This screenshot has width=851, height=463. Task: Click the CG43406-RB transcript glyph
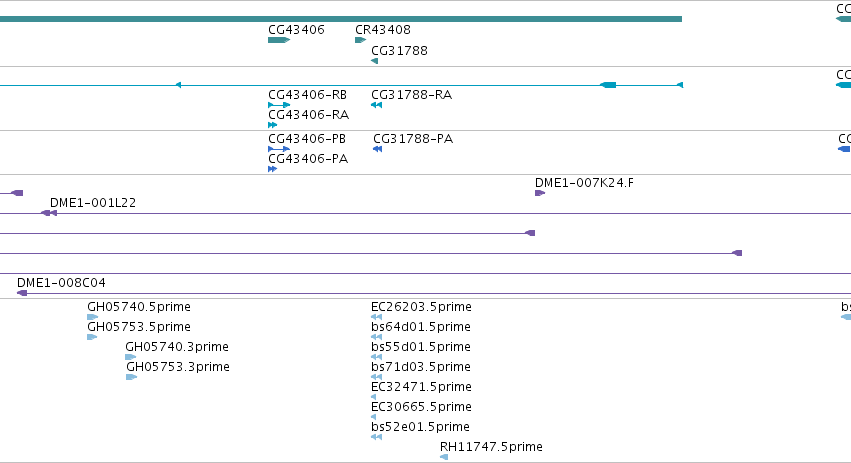[279, 105]
